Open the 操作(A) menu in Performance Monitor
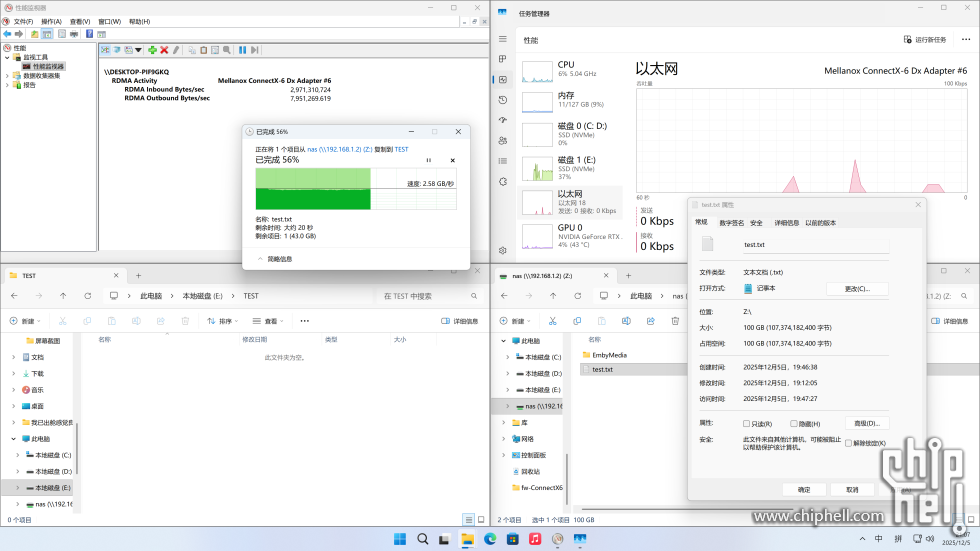980x551 pixels. pyautogui.click(x=50, y=21)
